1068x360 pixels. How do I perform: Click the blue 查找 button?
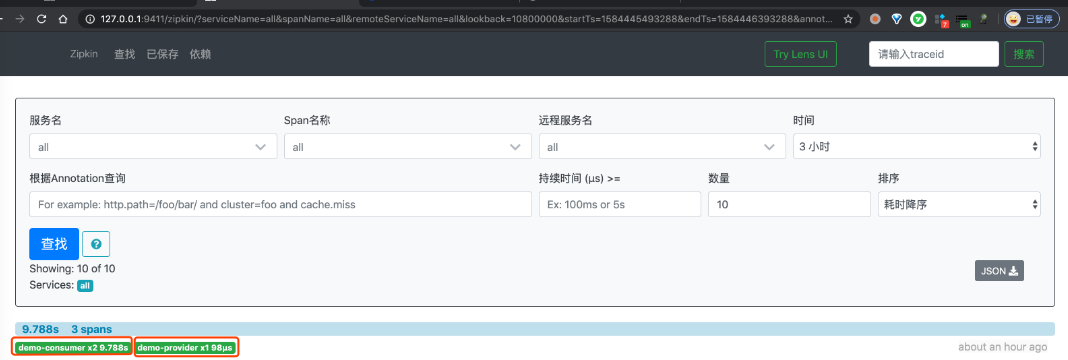click(54, 244)
